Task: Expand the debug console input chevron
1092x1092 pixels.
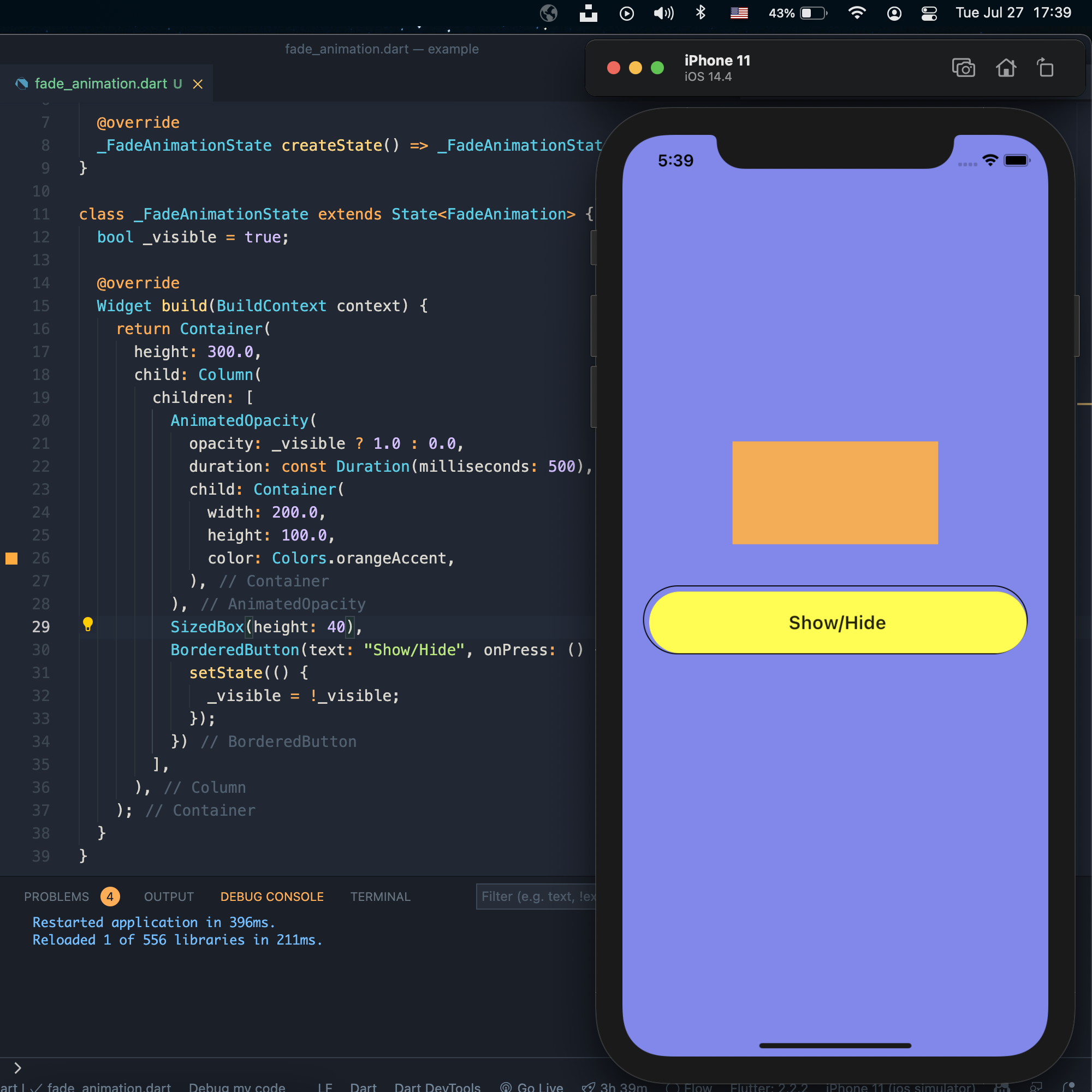Action: [x=17, y=1067]
